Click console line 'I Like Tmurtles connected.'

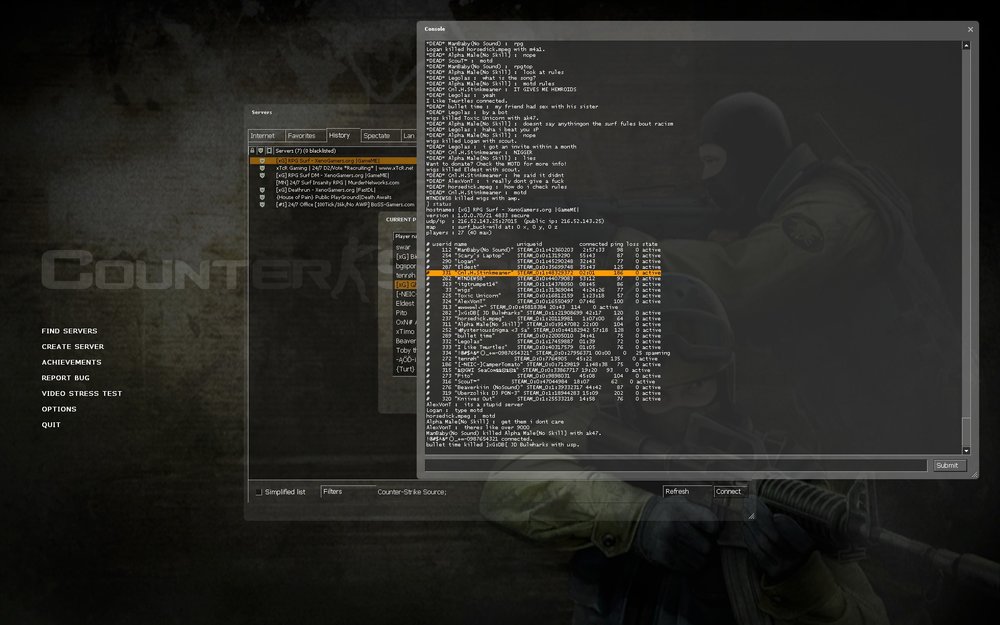pos(467,101)
